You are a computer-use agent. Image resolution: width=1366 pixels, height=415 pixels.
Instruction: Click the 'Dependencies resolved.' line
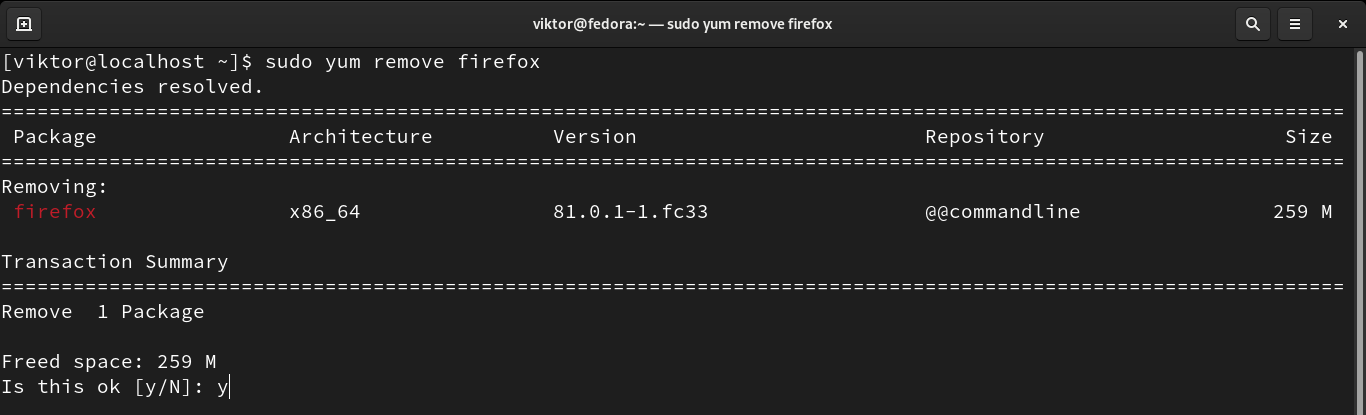click(133, 87)
